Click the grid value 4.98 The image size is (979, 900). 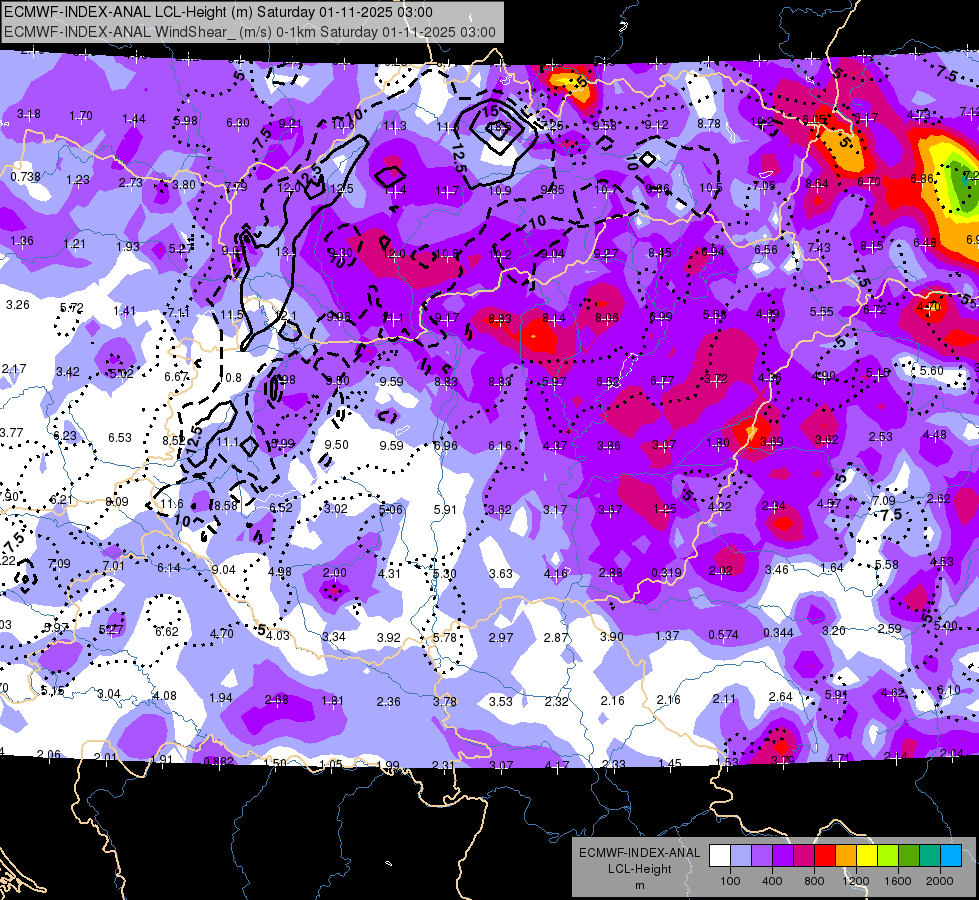[x=279, y=571]
